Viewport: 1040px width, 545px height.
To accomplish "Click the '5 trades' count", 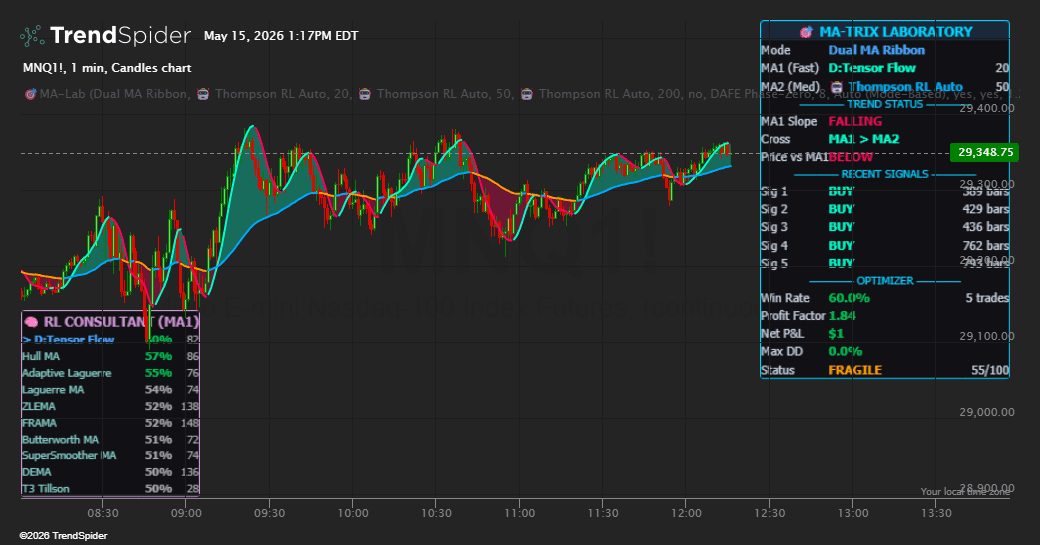I will [x=987, y=298].
